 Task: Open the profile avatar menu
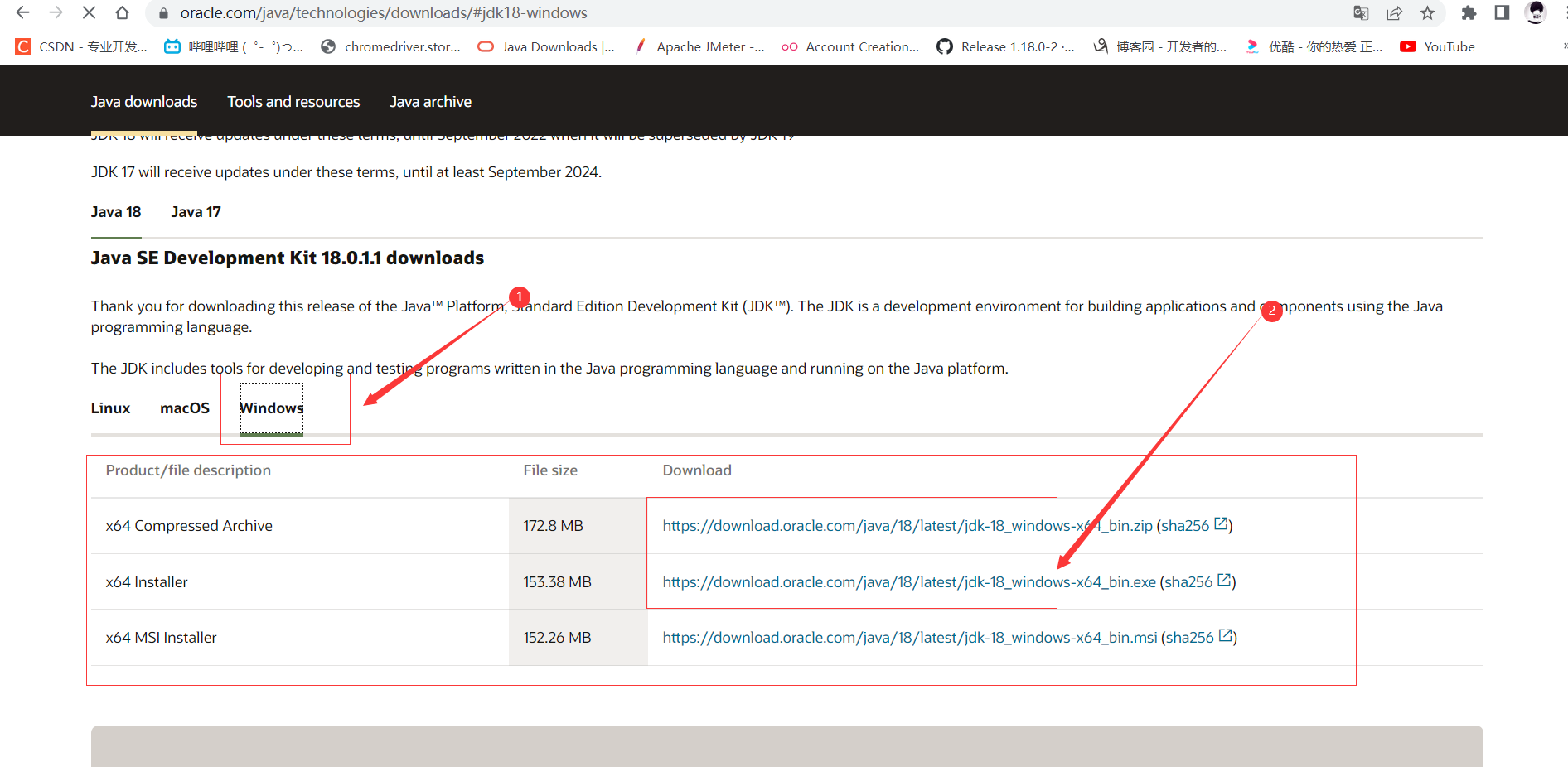[x=1536, y=12]
